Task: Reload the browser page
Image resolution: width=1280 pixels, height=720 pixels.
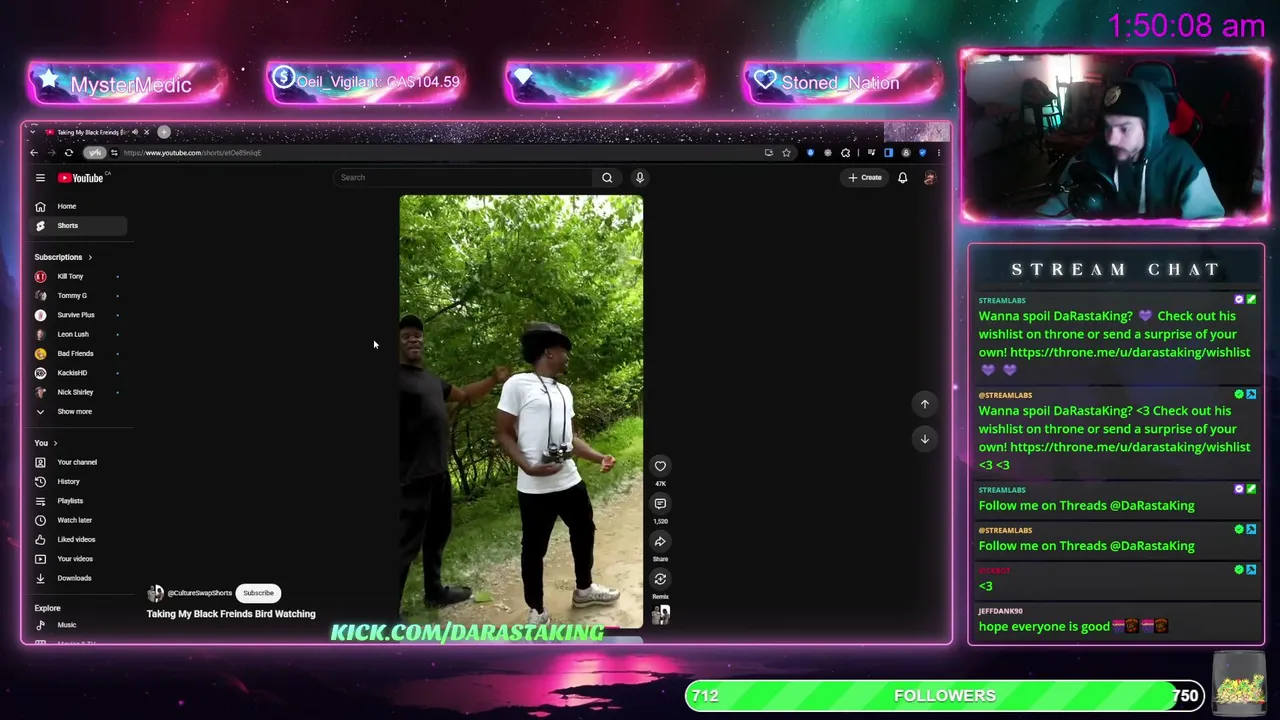Action: [x=68, y=153]
